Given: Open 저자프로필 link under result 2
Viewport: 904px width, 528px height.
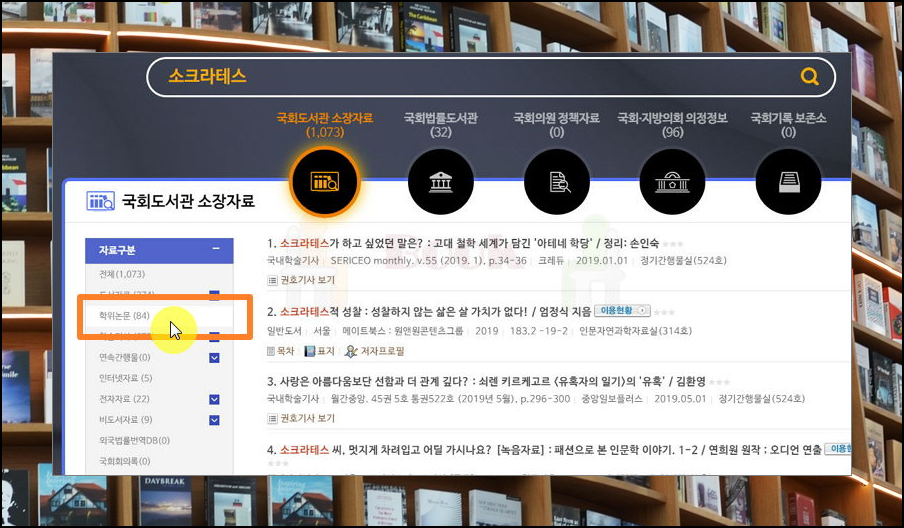Looking at the screenshot, I should coord(383,351).
